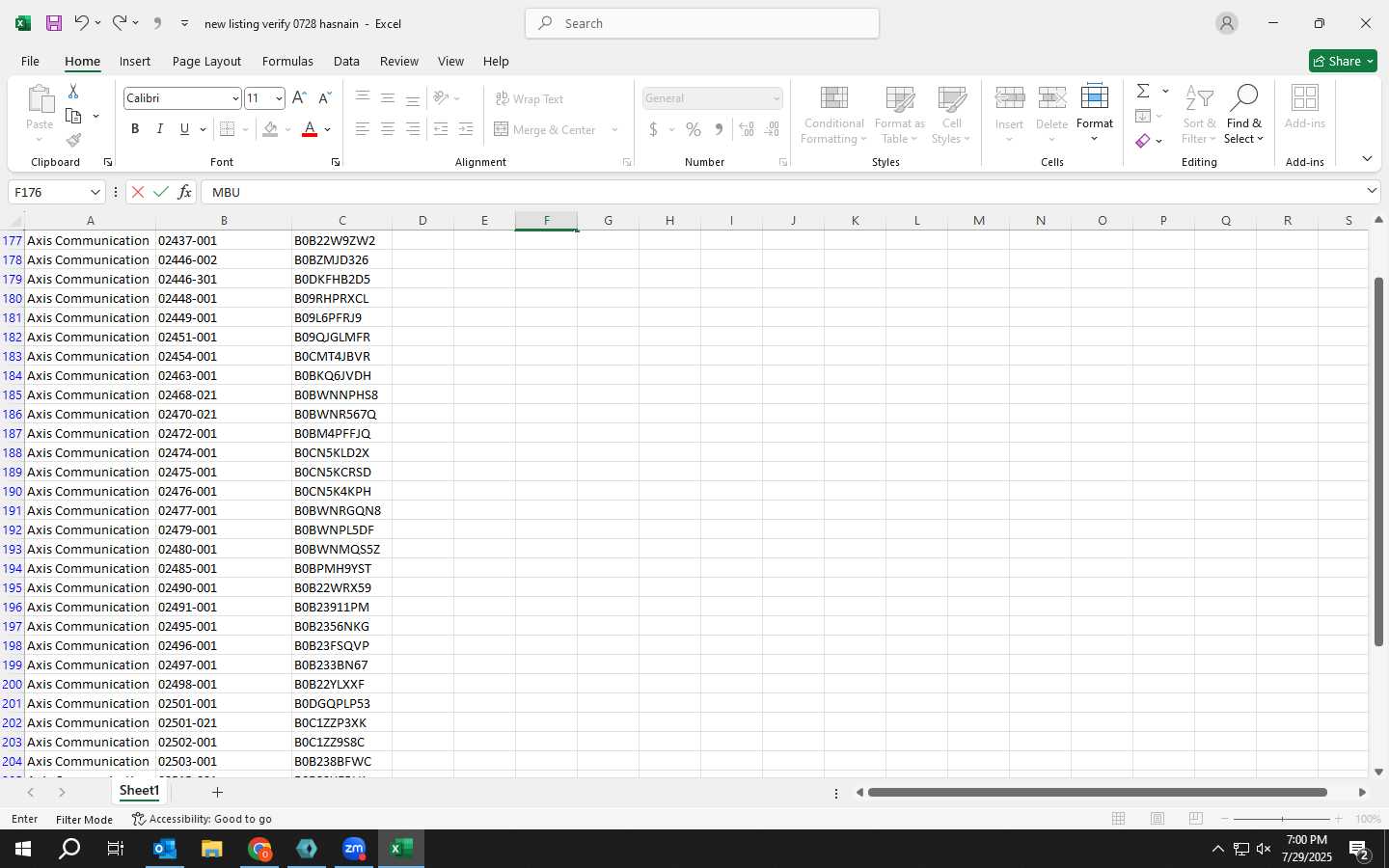
Task: Click the Decrease Indent icon
Action: 441,129
